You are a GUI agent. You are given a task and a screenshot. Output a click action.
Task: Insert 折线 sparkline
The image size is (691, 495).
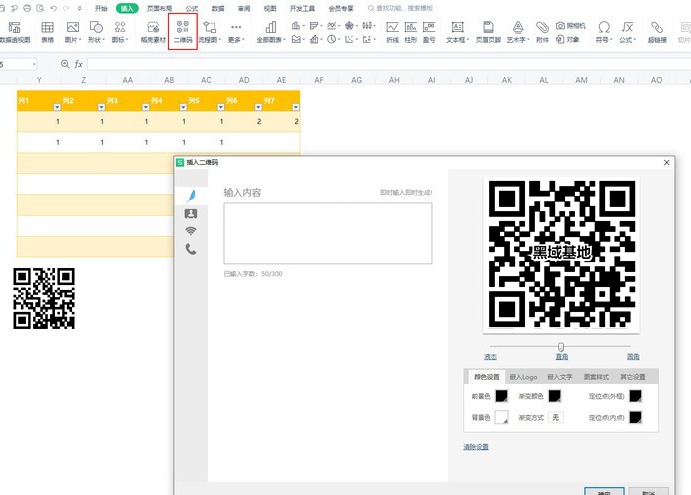[x=392, y=32]
